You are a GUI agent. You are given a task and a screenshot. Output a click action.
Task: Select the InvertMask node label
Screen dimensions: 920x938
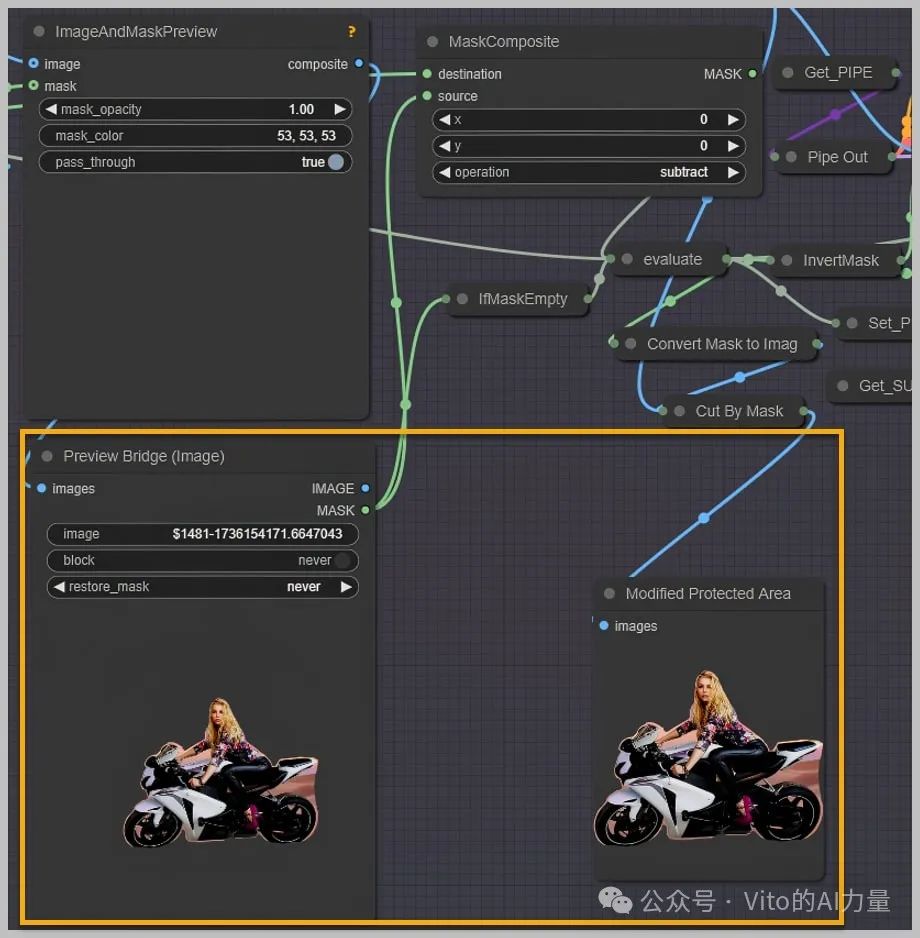click(x=840, y=260)
